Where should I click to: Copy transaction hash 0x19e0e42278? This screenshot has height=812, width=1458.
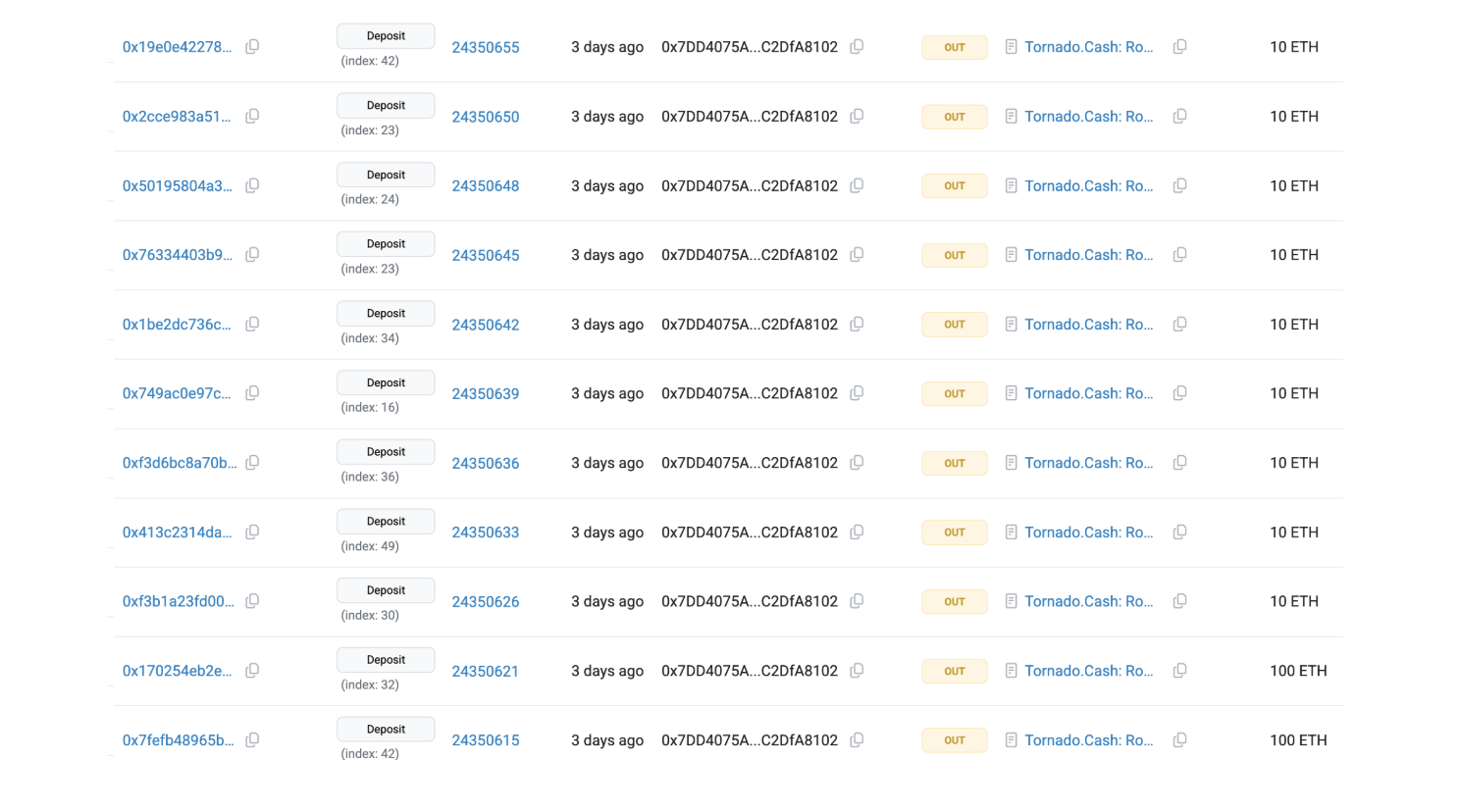252,47
